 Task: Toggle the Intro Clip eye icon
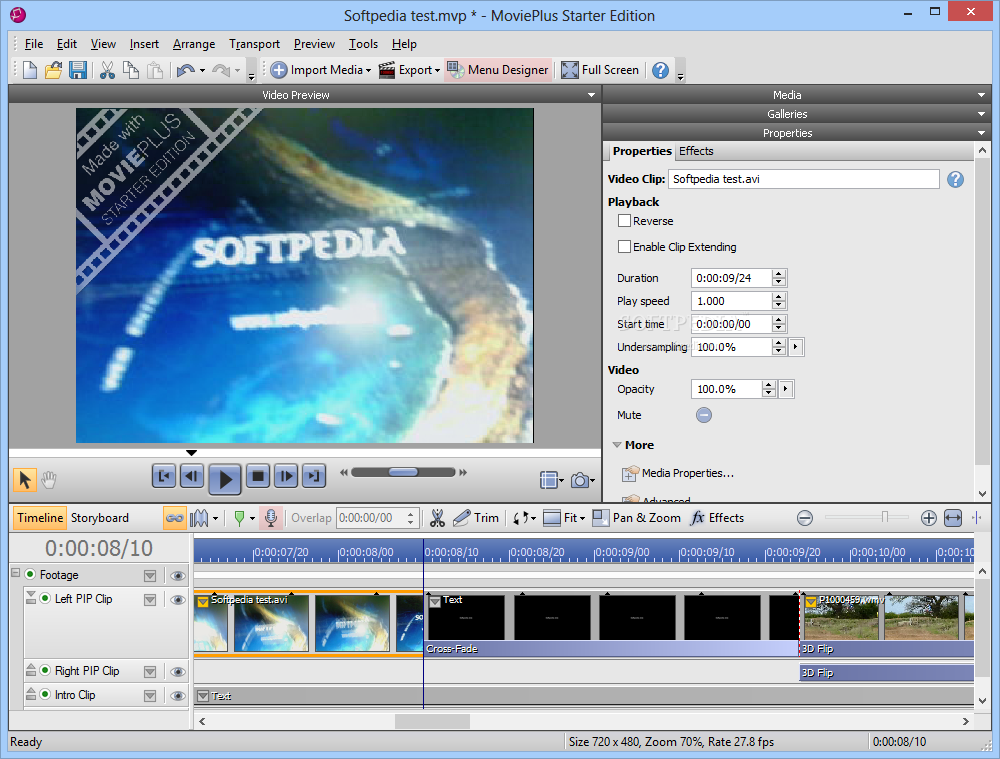(178, 696)
